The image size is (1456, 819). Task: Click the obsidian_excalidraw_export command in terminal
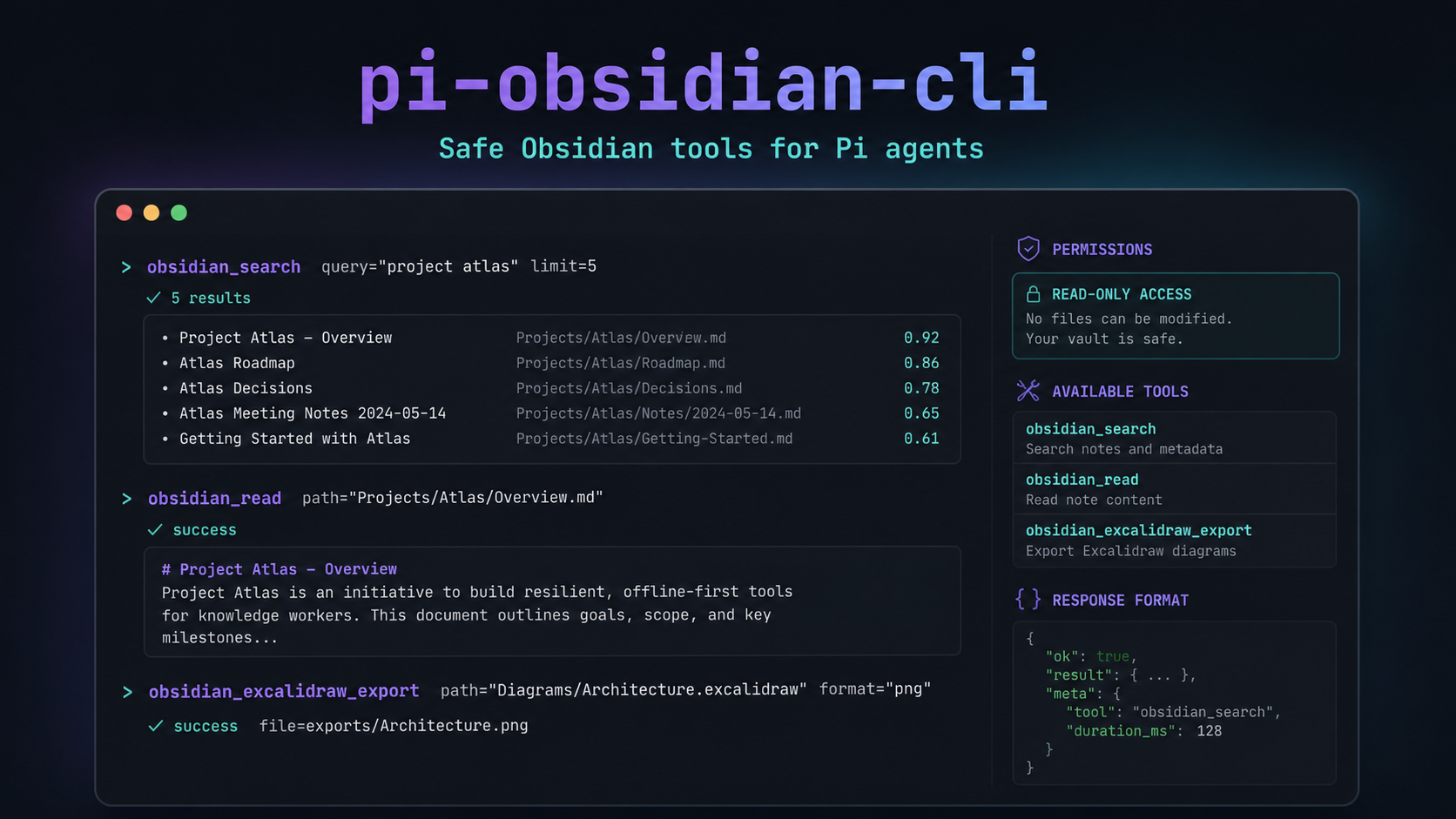pyautogui.click(x=284, y=691)
